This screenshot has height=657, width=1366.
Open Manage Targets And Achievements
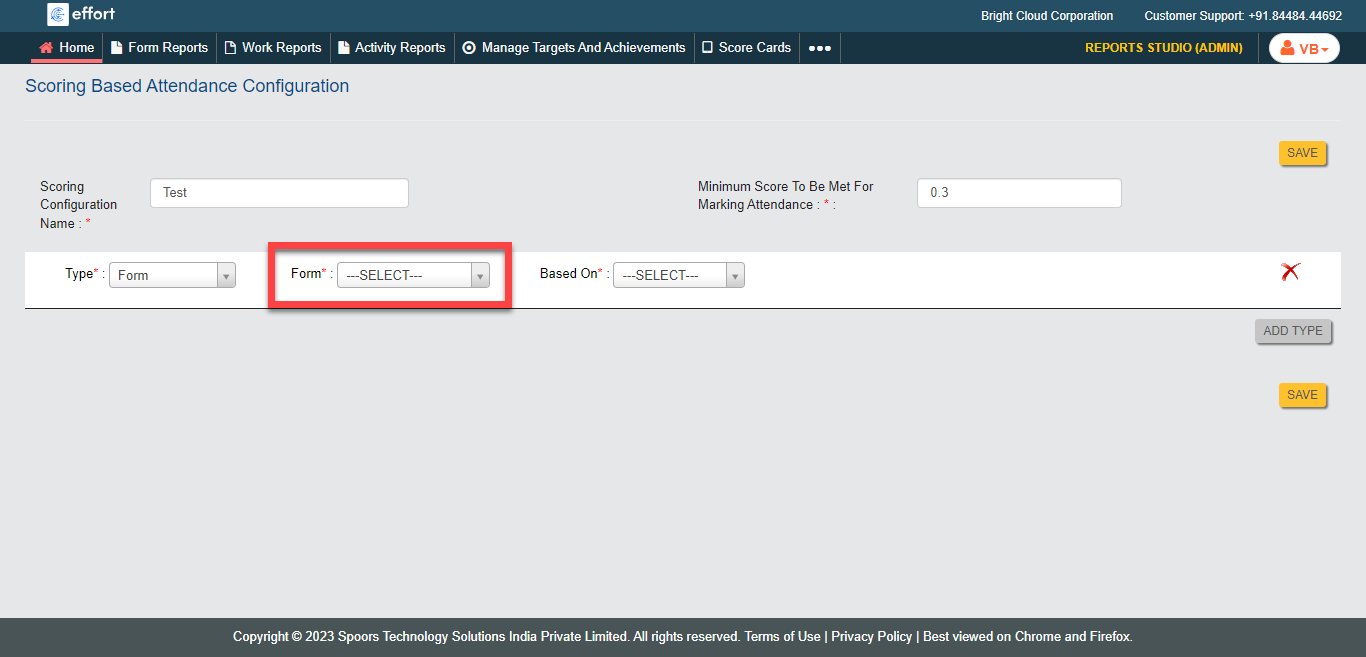point(574,47)
